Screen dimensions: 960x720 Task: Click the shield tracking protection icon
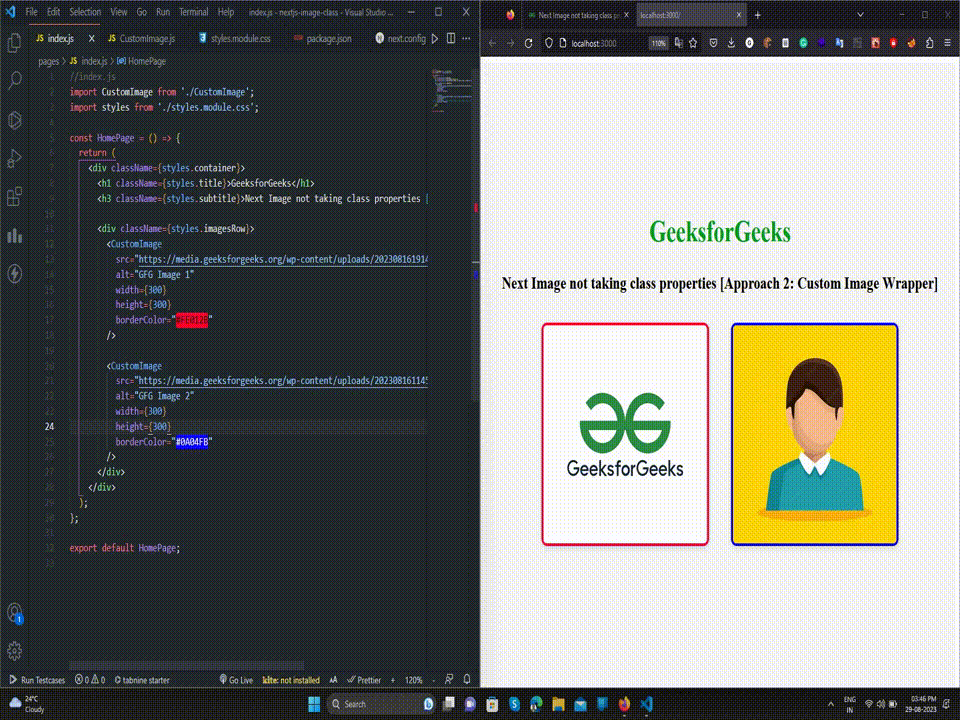tap(549, 43)
